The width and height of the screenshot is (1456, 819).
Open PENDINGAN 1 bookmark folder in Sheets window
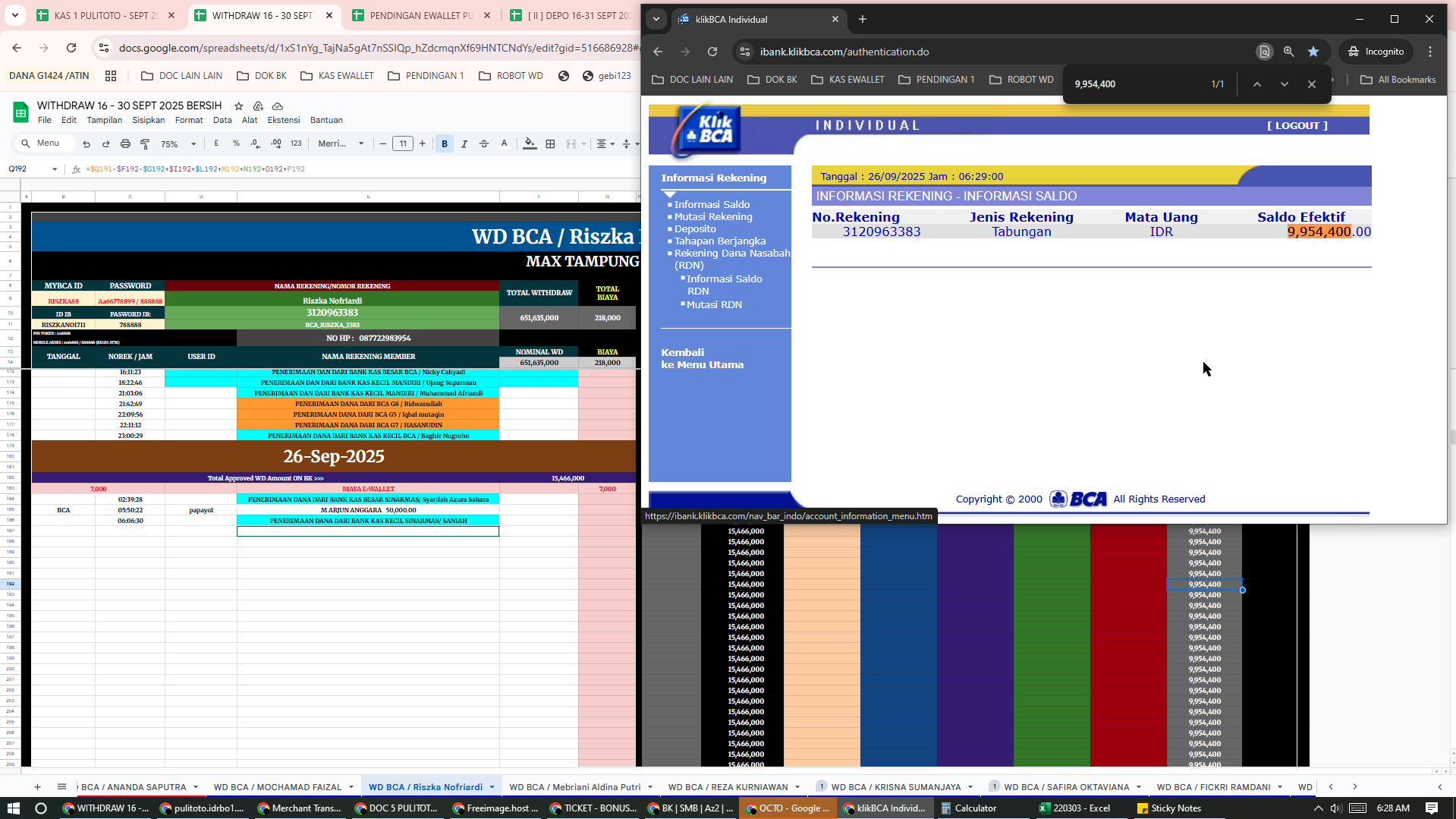(426, 76)
